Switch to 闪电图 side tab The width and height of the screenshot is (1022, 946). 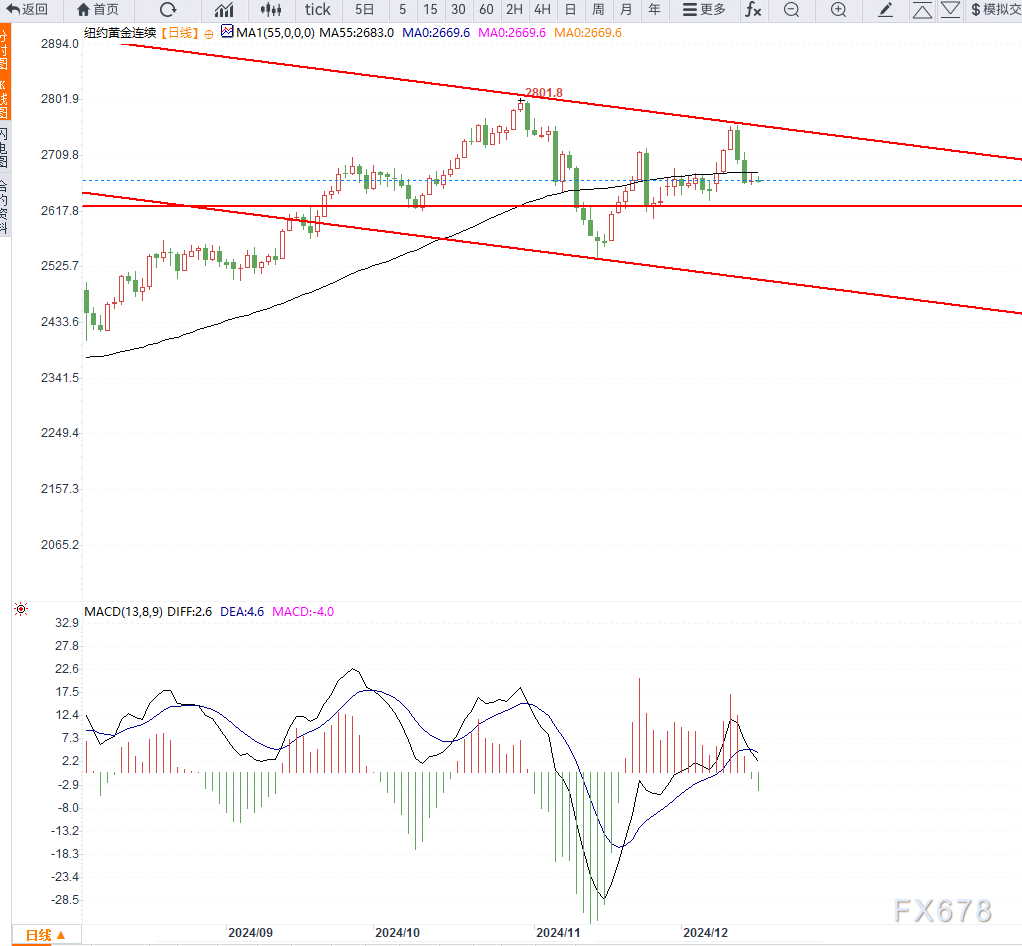coord(5,146)
